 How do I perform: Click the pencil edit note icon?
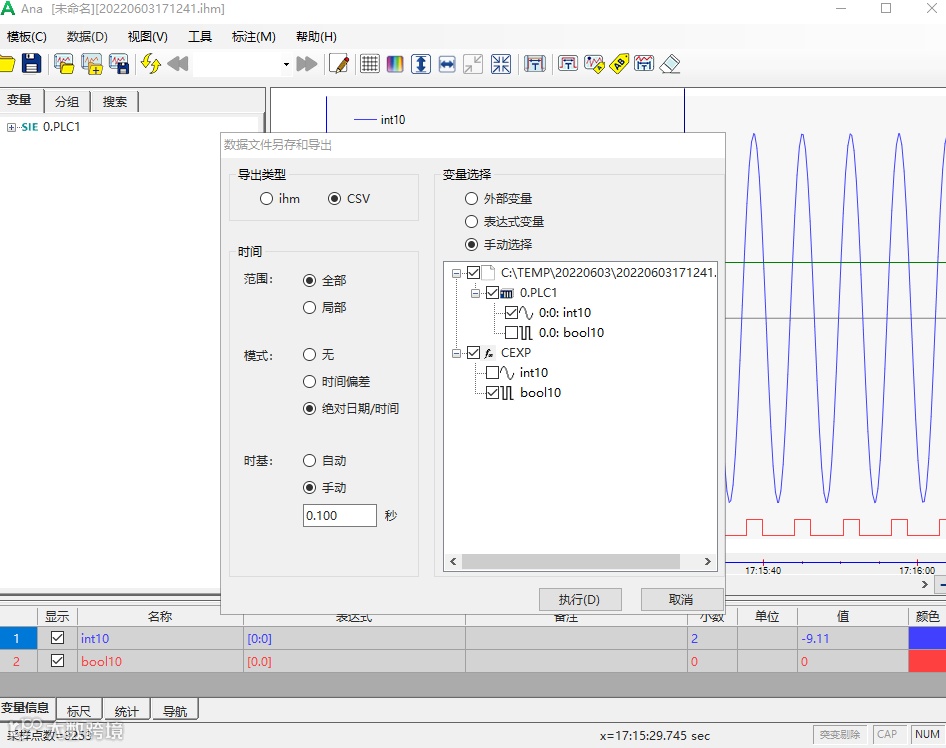pyautogui.click(x=339, y=63)
